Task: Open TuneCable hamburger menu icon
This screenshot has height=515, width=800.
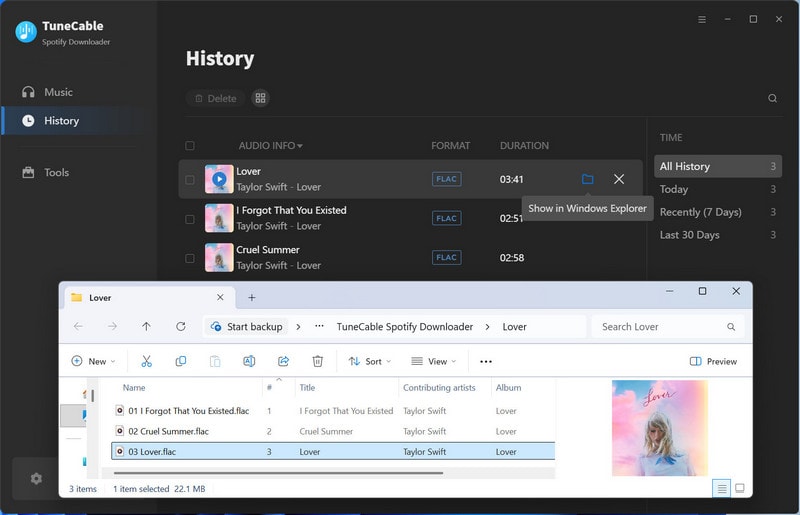Action: coord(702,19)
